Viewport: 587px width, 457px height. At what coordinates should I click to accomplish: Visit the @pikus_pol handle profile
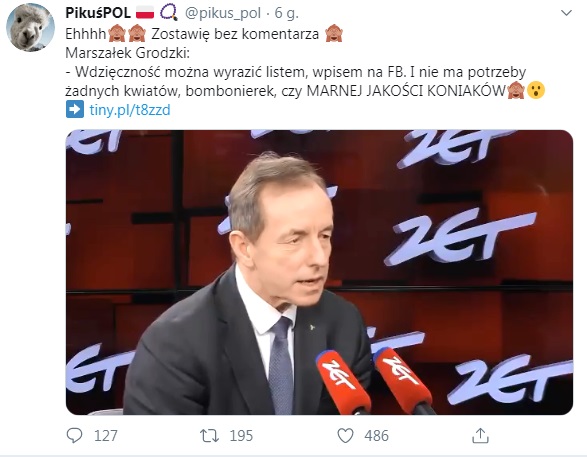pyautogui.click(x=223, y=13)
